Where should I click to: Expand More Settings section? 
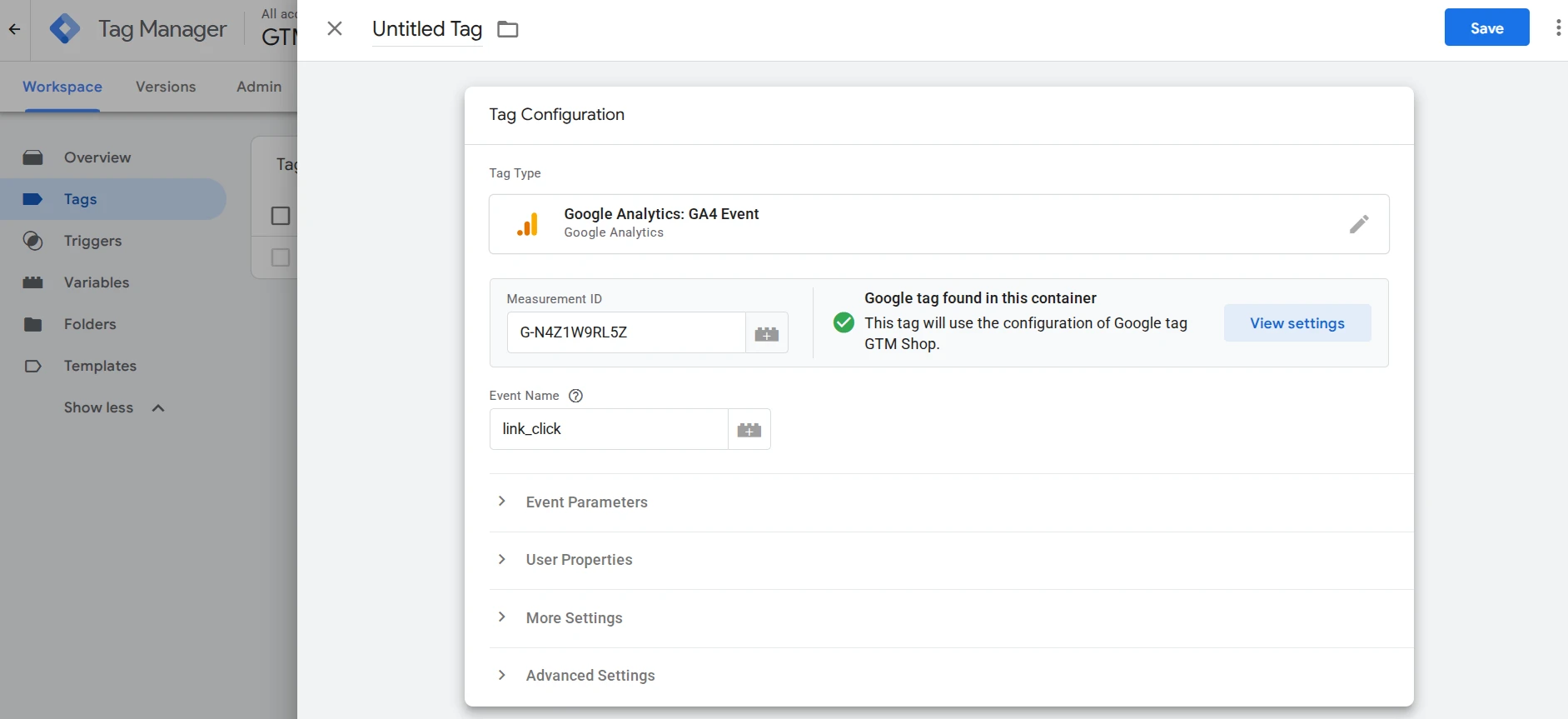tap(951, 618)
